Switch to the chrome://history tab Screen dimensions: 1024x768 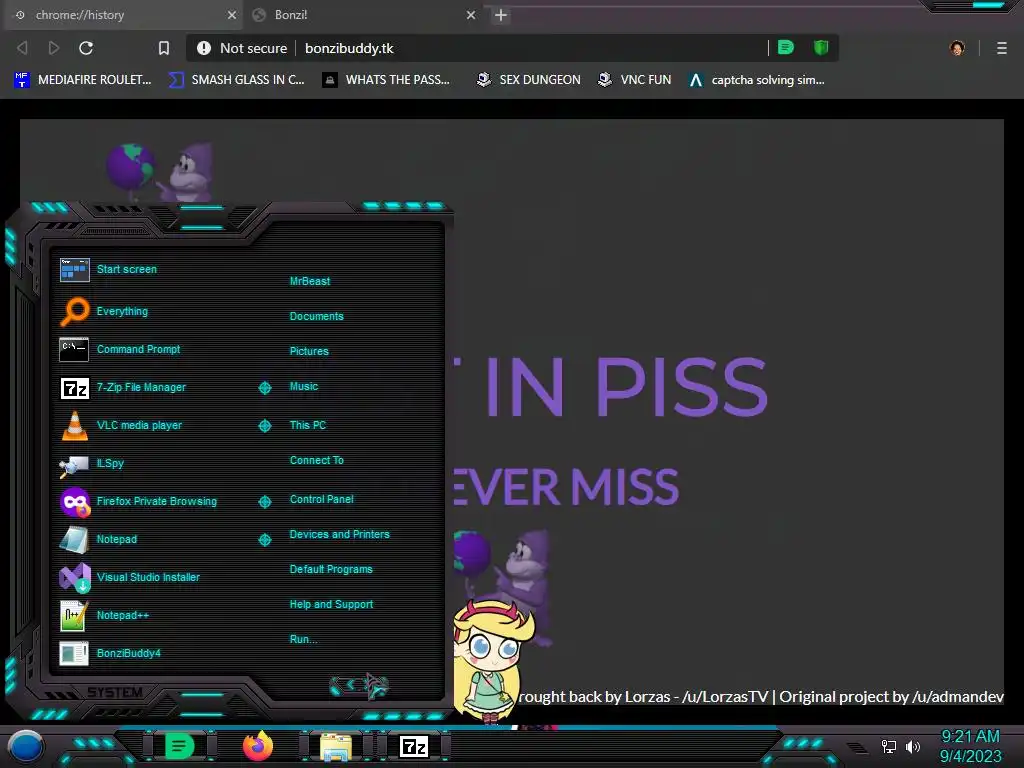[124, 14]
